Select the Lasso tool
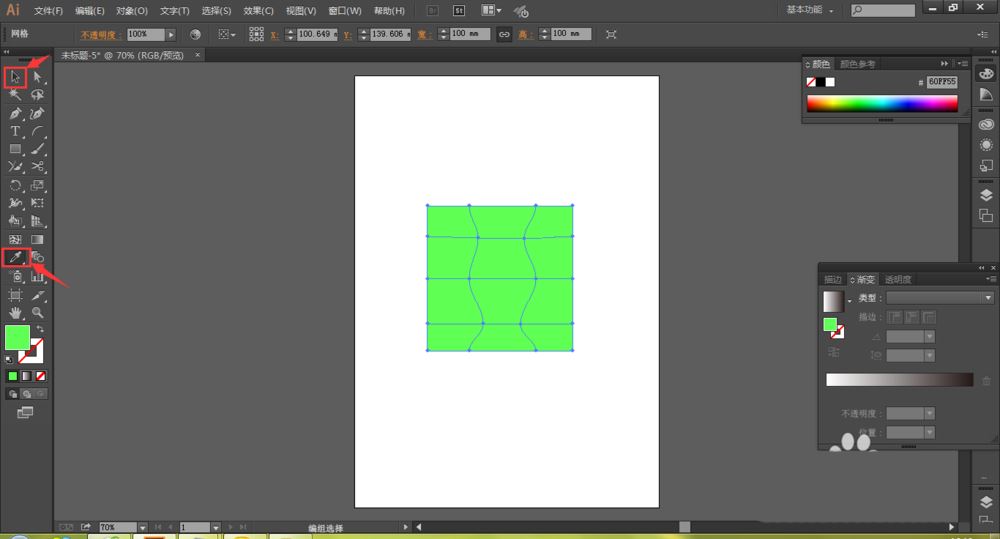This screenshot has width=1000, height=539. click(37, 95)
